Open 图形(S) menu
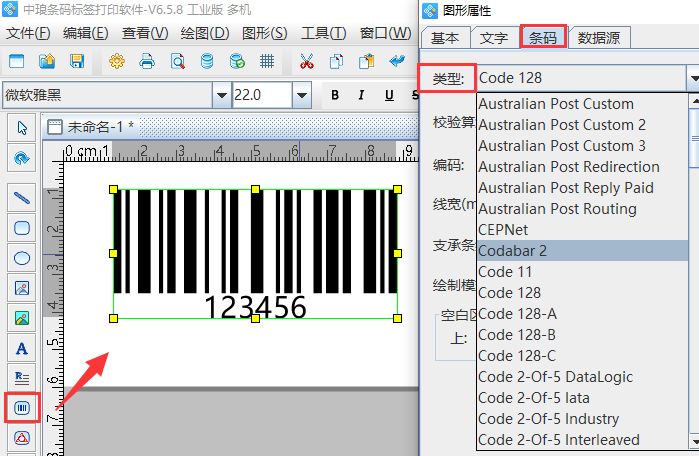The height and width of the screenshot is (456, 699). pyautogui.click(x=264, y=33)
